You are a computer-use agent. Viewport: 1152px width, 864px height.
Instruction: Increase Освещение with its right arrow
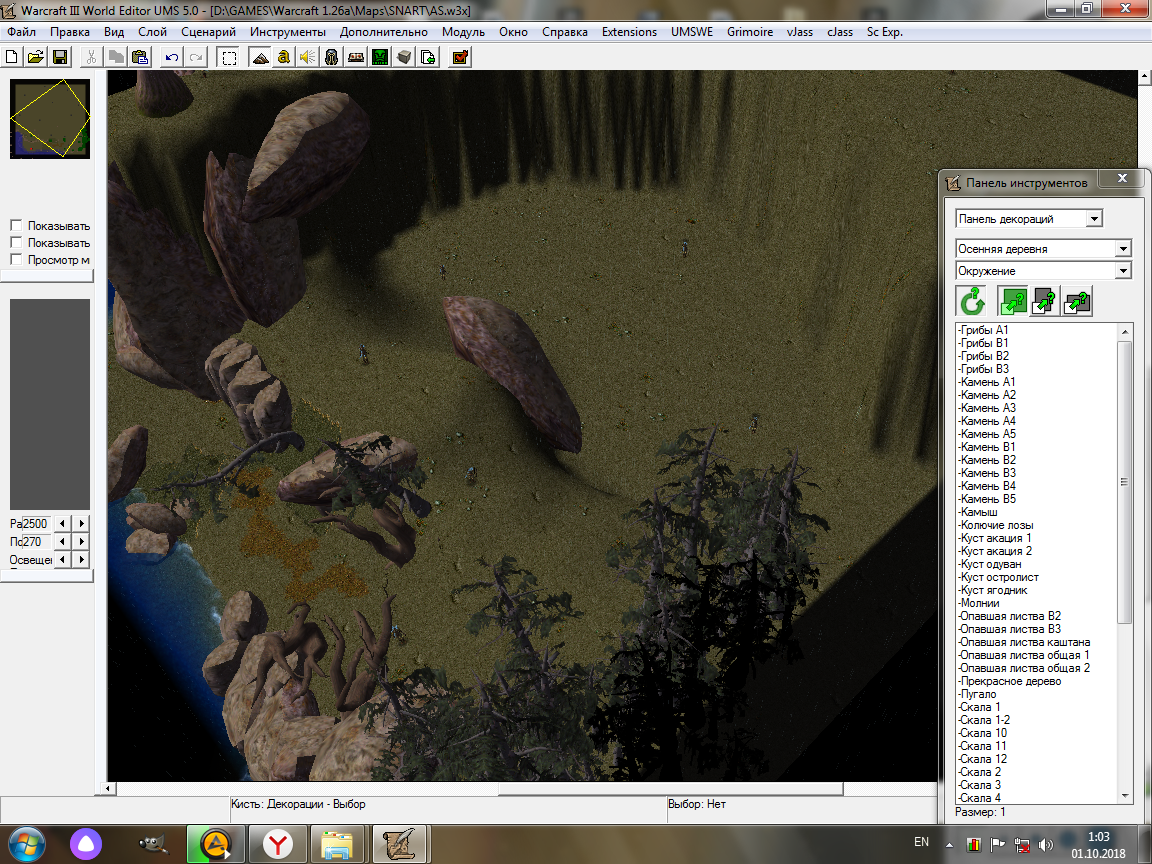tap(82, 560)
